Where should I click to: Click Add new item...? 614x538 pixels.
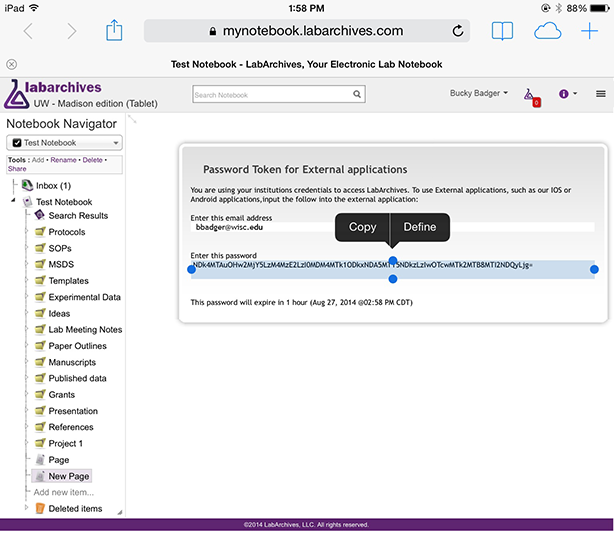(63, 492)
